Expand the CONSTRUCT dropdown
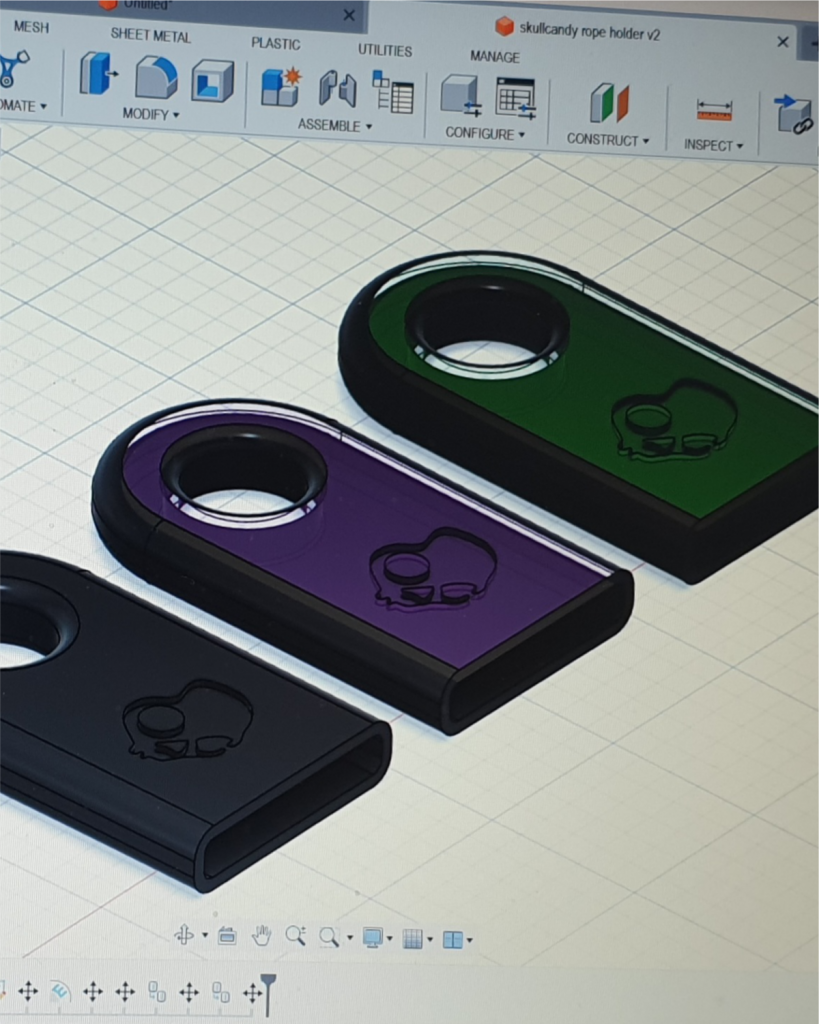This screenshot has width=819, height=1024. pos(607,140)
